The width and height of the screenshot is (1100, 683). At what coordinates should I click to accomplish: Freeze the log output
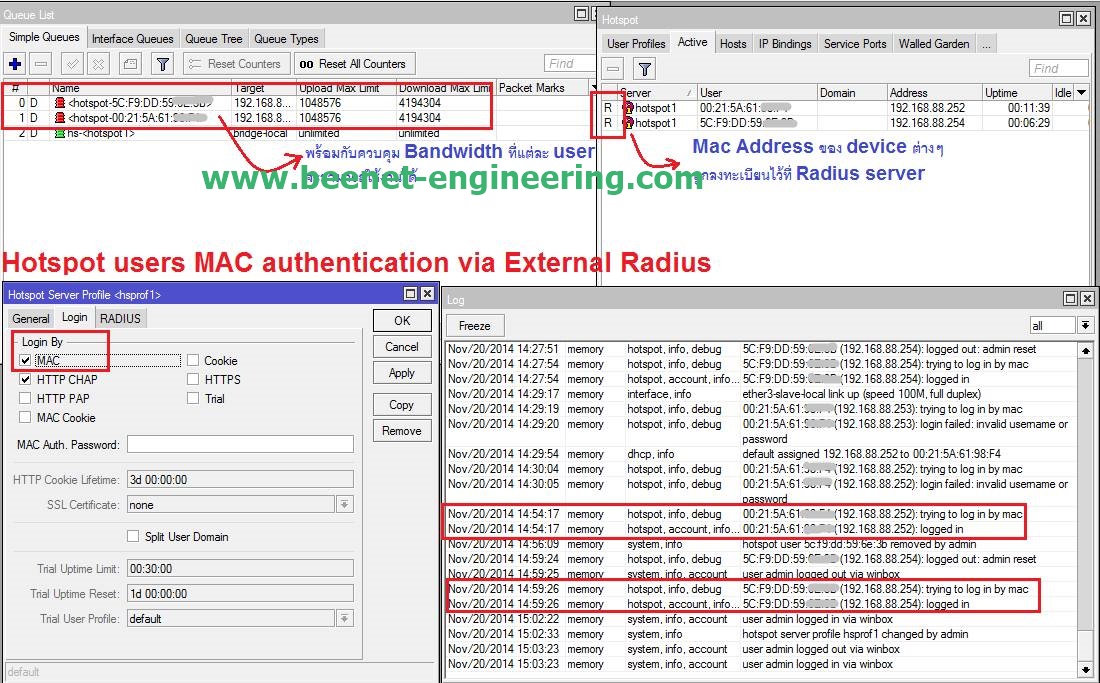click(474, 325)
